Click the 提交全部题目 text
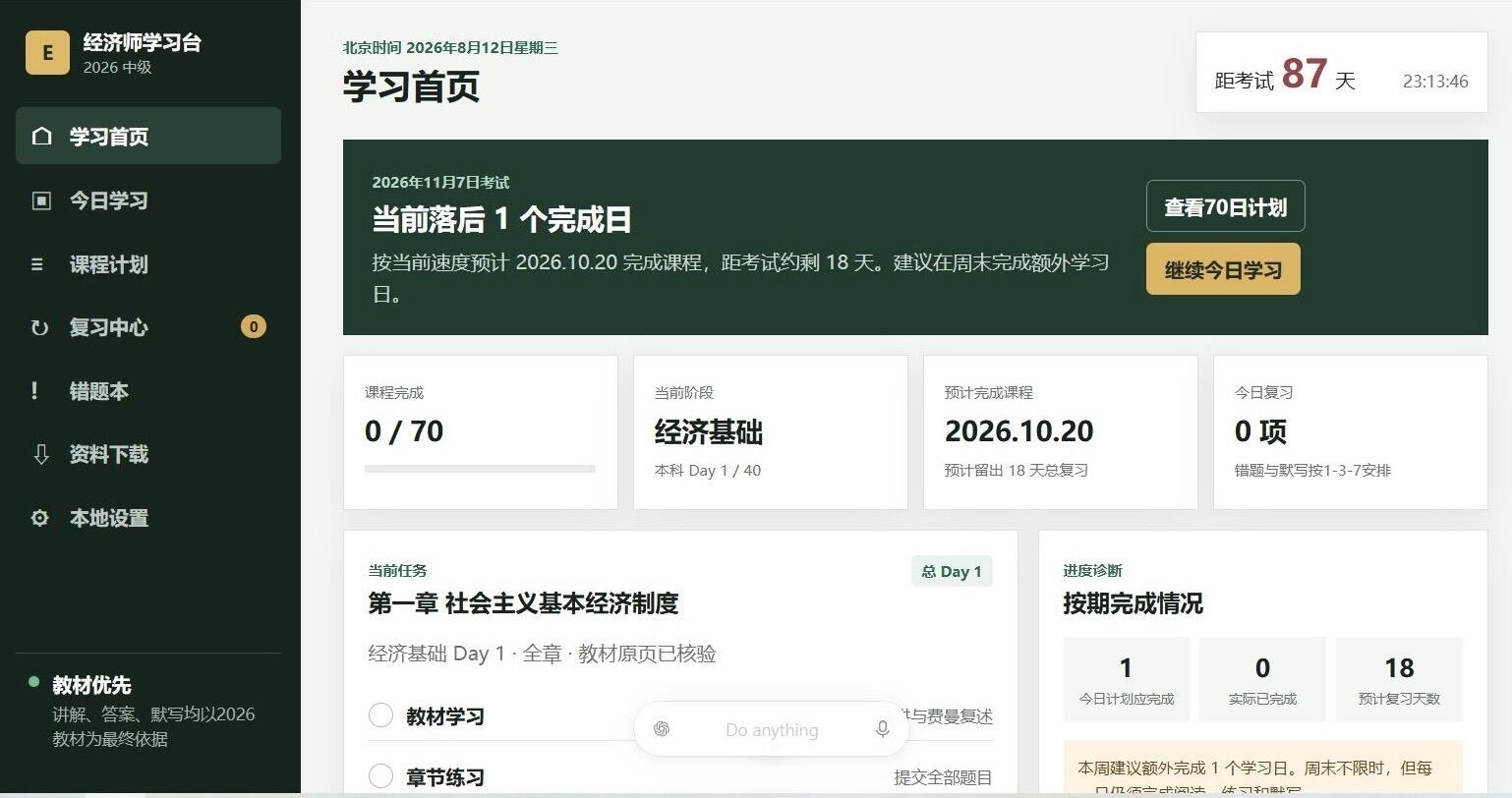 tap(943, 777)
